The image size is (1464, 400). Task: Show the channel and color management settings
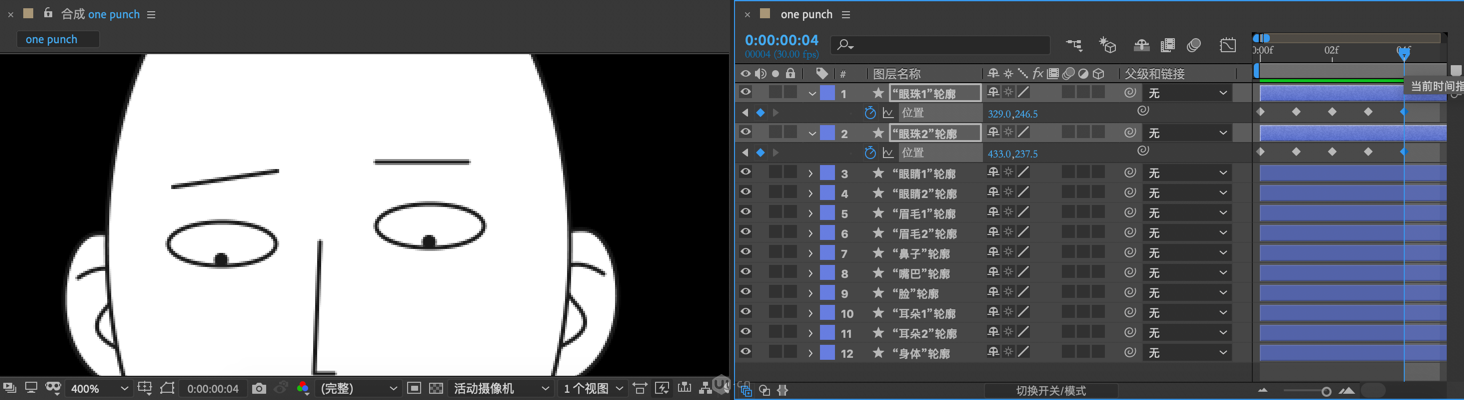pos(303,388)
